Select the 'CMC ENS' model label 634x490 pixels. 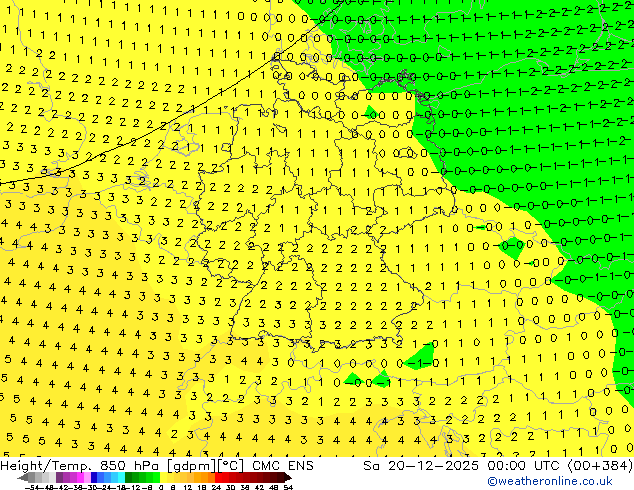pos(283,466)
